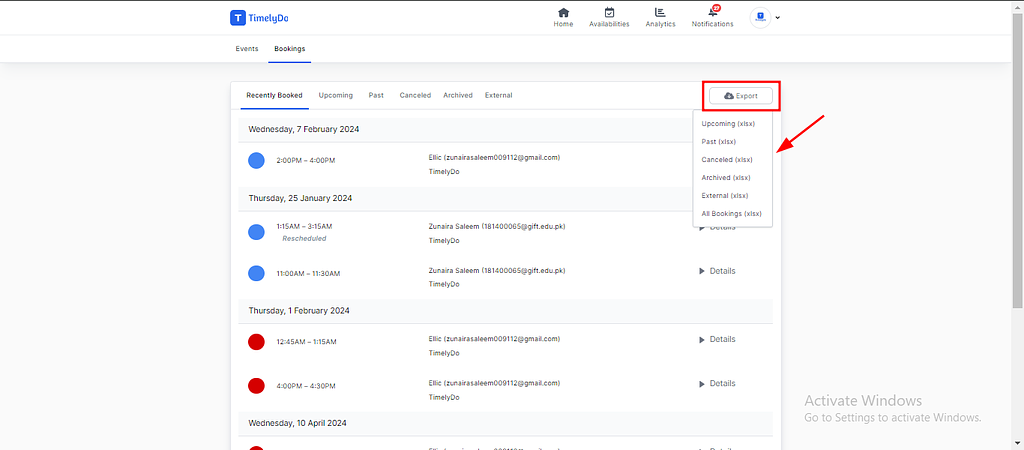
Task: Click the TimelyDo logo icon
Action: pyautogui.click(x=238, y=18)
